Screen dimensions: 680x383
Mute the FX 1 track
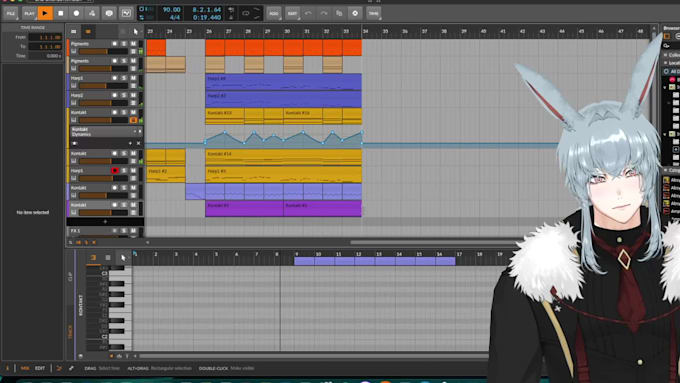click(x=133, y=231)
